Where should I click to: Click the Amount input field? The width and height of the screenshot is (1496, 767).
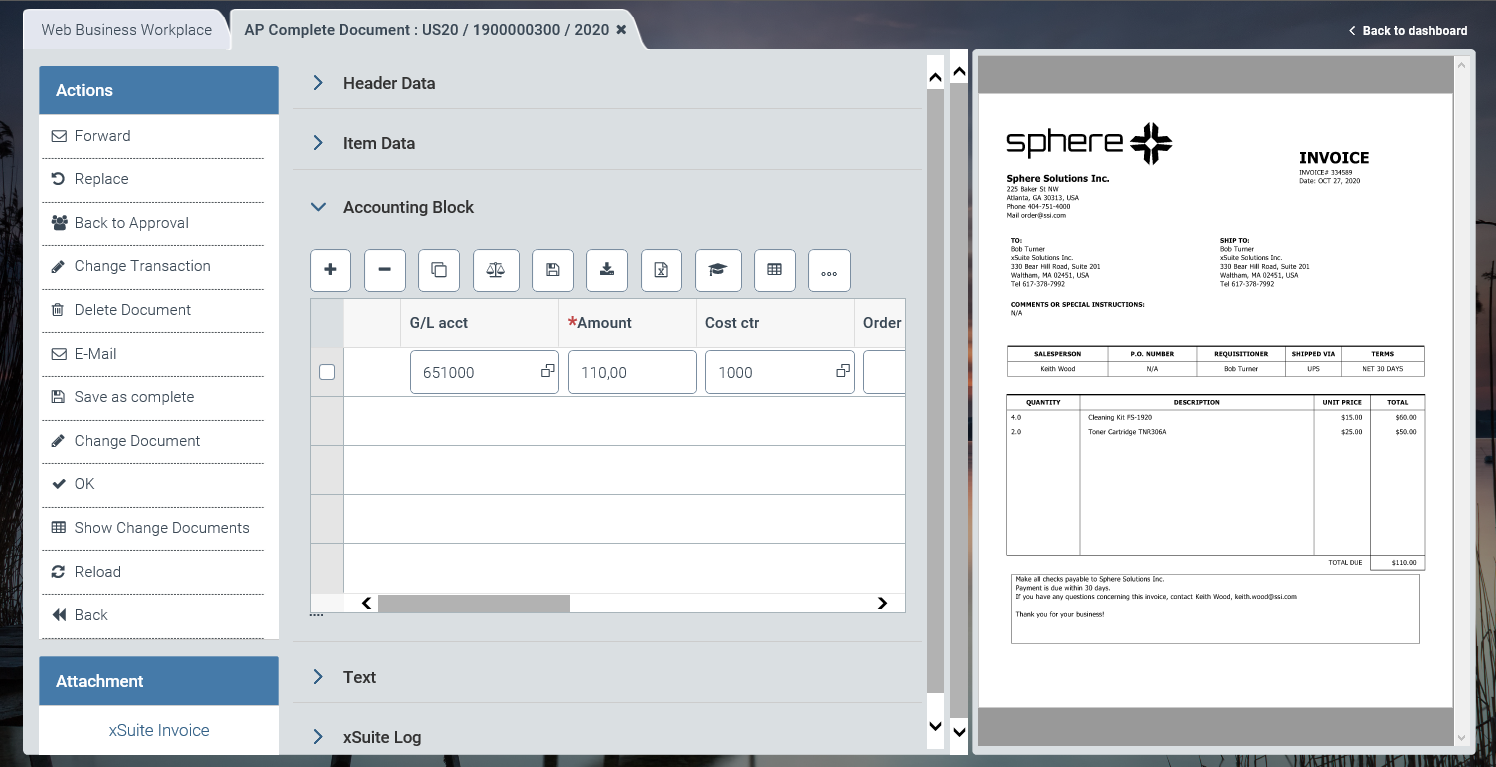[631, 372]
